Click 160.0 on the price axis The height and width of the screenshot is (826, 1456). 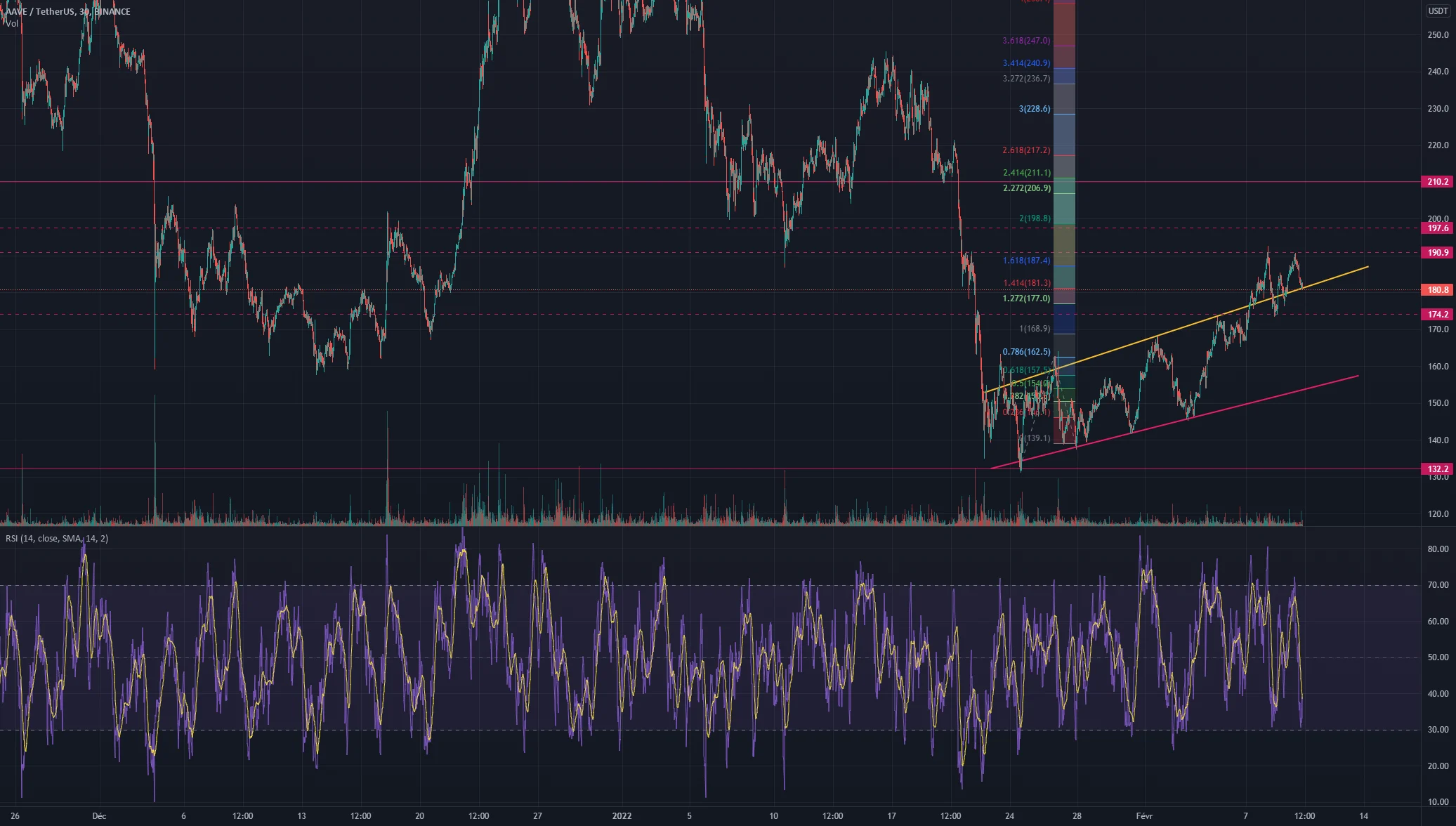coord(1438,367)
